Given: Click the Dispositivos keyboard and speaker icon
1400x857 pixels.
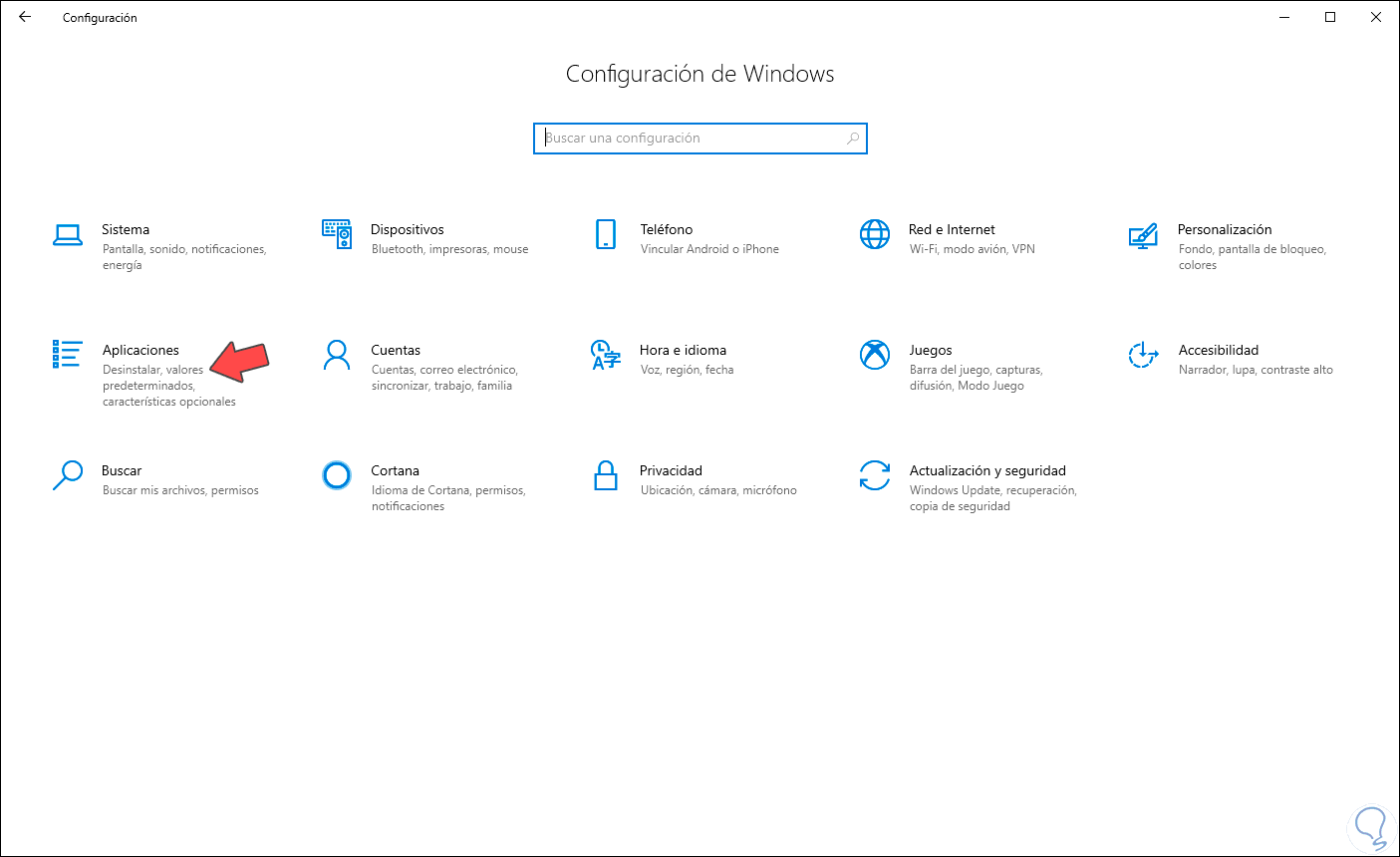Looking at the screenshot, I should click(x=337, y=233).
